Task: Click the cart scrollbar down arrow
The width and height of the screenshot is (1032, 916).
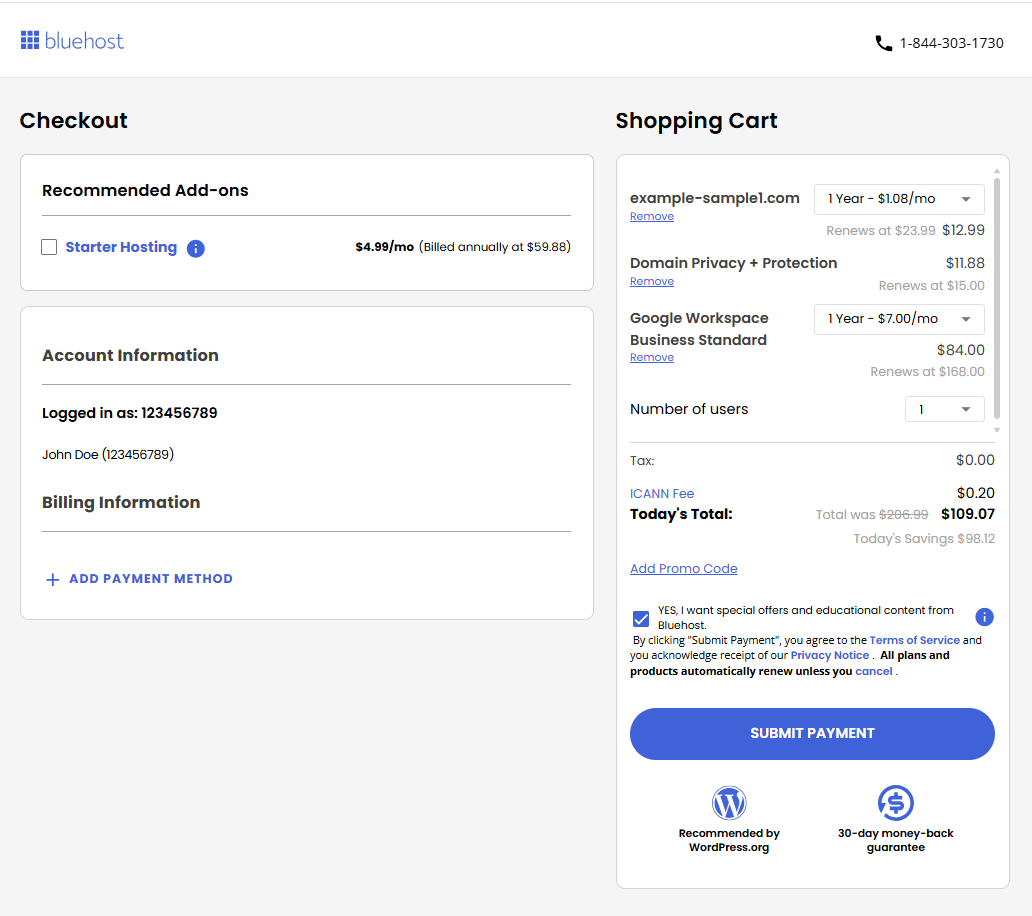Action: (x=996, y=430)
